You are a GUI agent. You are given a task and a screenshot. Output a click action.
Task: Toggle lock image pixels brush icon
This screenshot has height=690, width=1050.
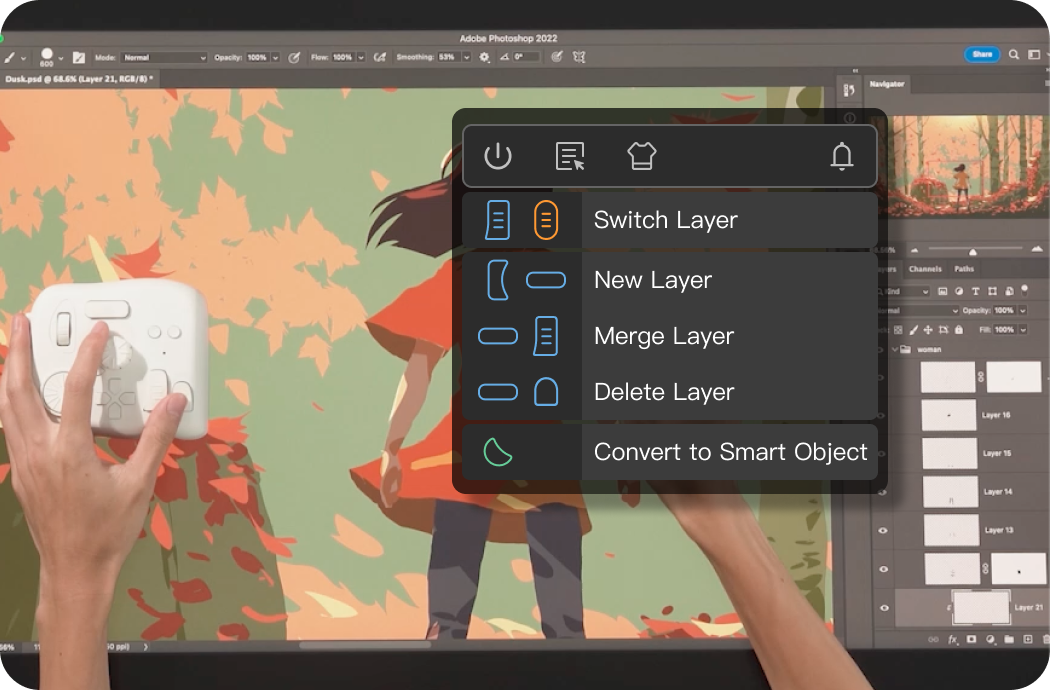[x=913, y=330]
